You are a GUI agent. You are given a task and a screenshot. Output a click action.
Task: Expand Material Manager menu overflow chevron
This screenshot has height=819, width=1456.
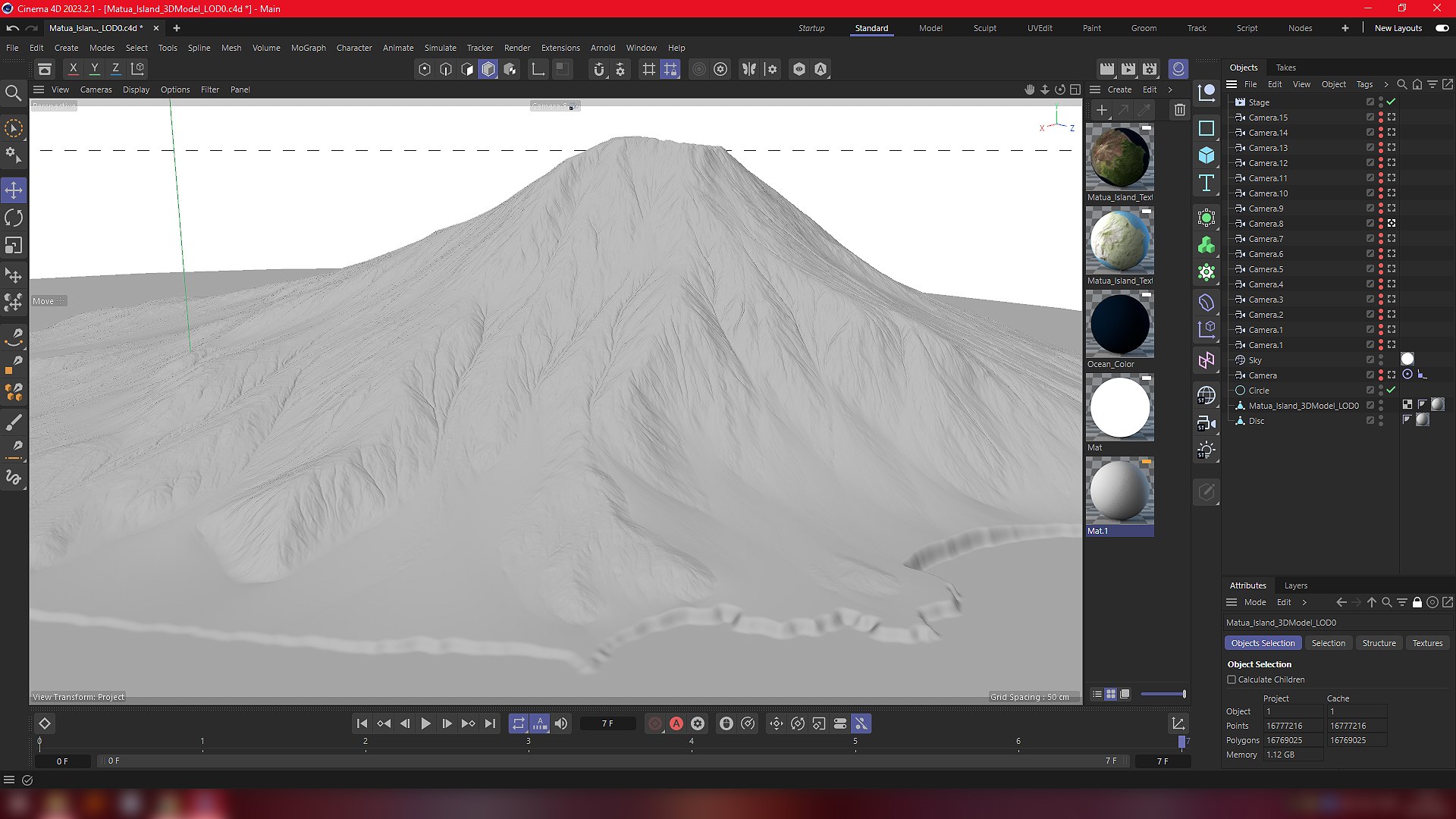1171,89
